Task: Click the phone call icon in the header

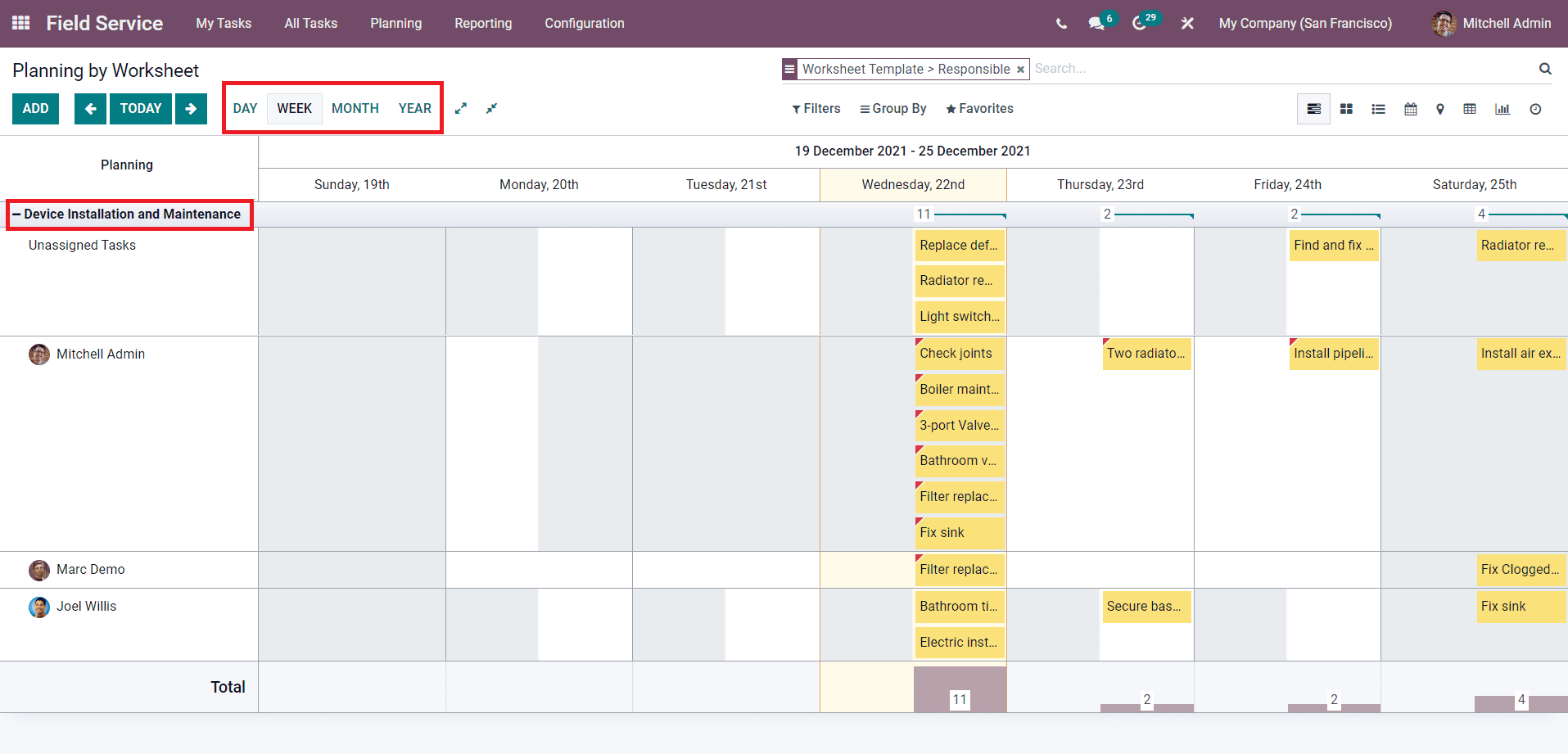Action: pos(1060,24)
